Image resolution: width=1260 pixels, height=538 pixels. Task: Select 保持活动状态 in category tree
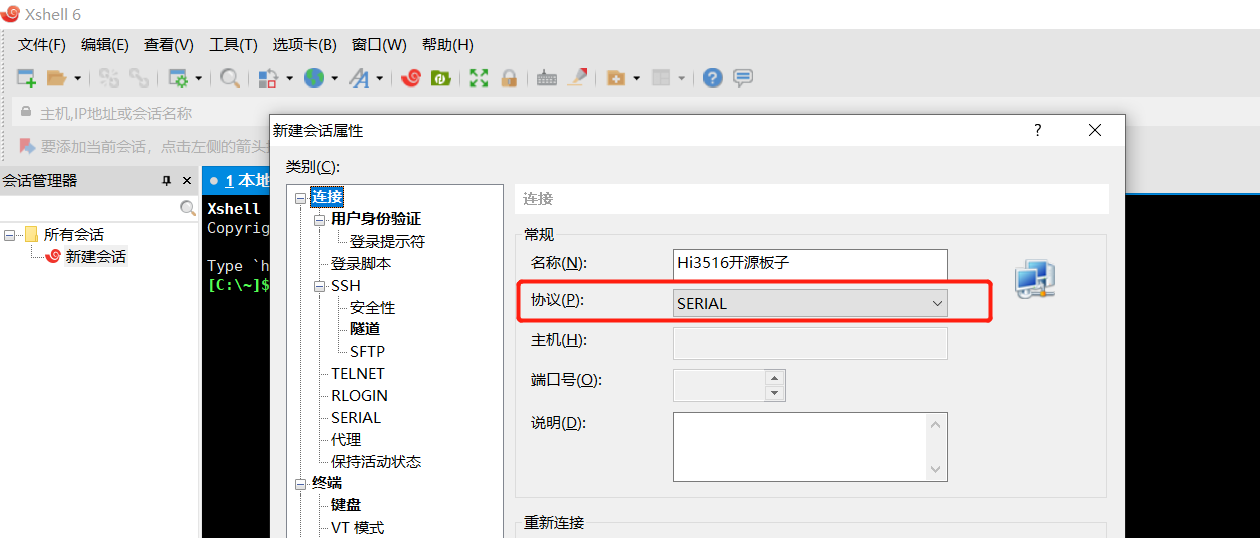pos(376,461)
